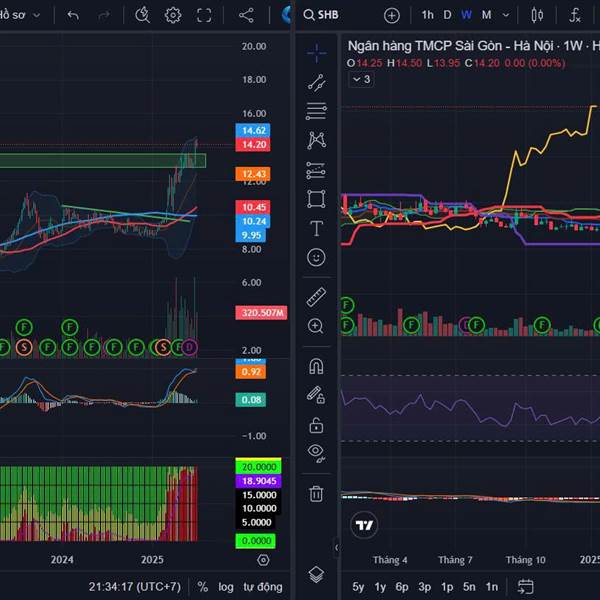Select the 1h timeframe
The image size is (600, 600).
427,15
